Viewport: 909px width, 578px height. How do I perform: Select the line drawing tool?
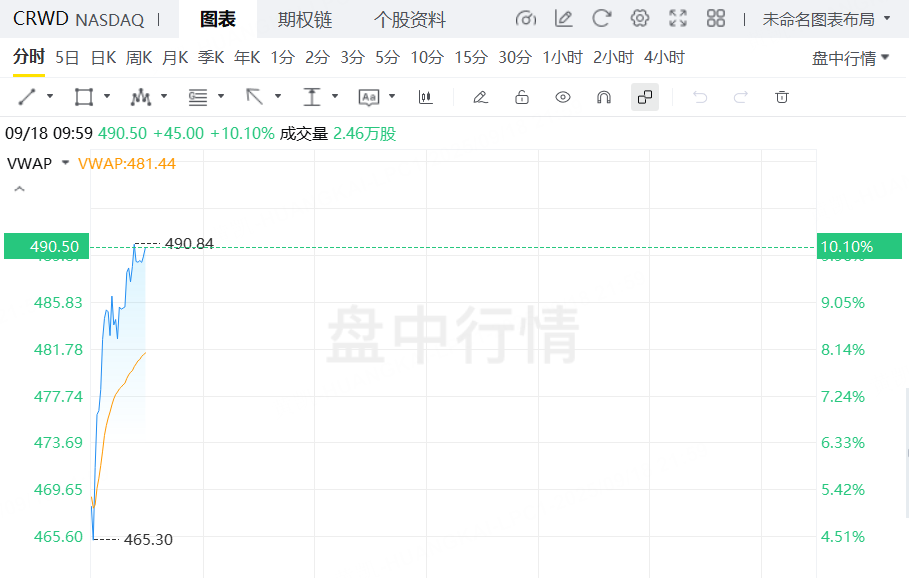pyautogui.click(x=27, y=97)
